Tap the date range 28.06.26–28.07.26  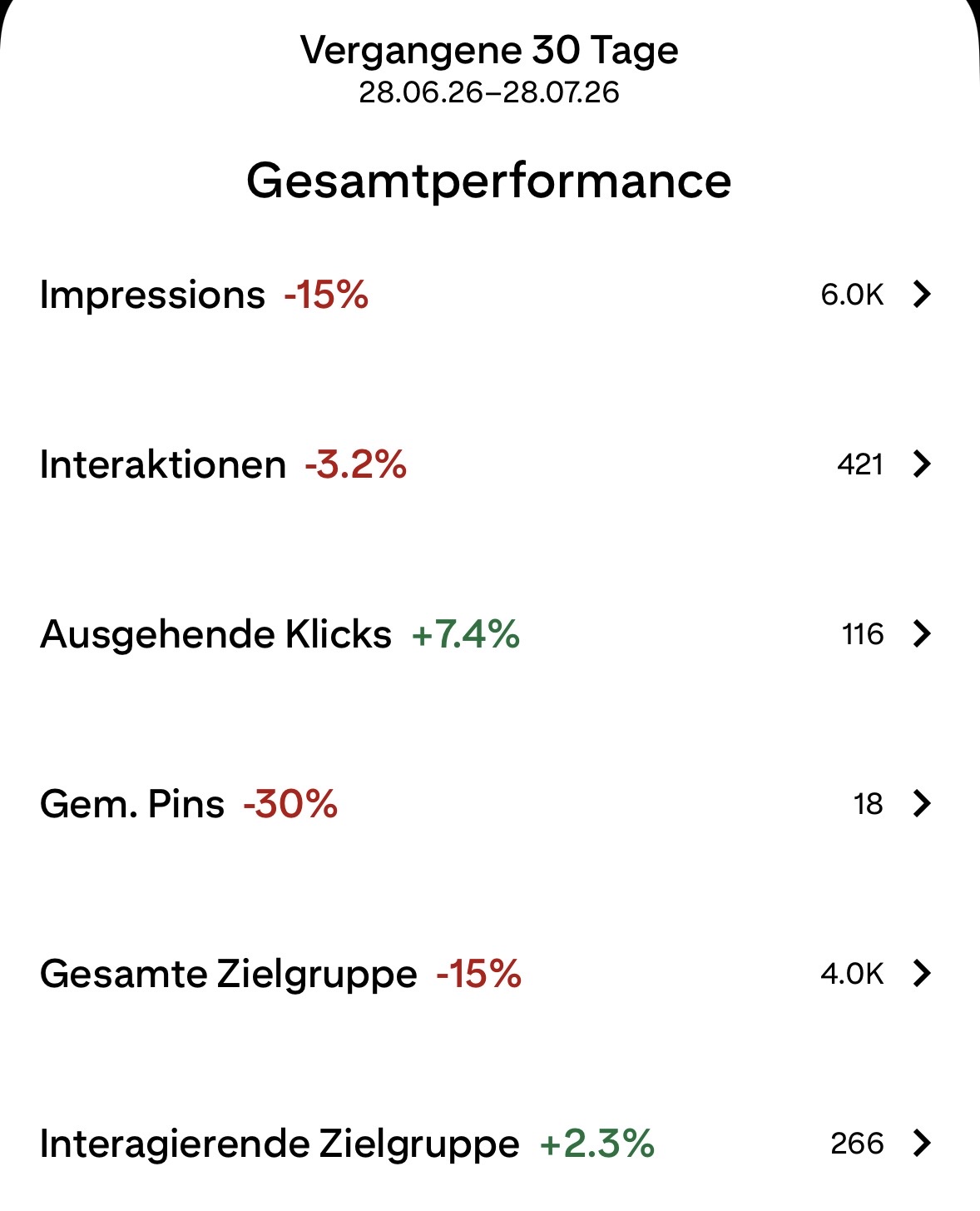[489, 92]
